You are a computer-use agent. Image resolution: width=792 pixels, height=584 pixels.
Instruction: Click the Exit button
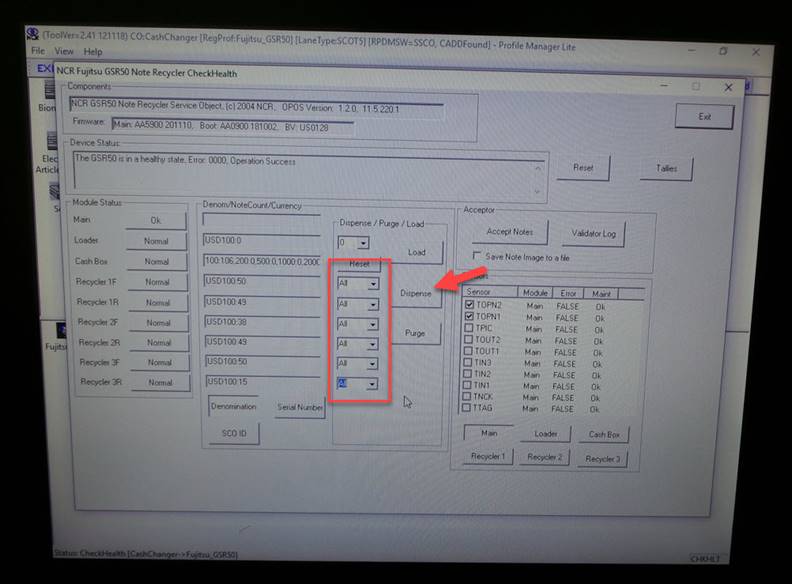tap(704, 117)
